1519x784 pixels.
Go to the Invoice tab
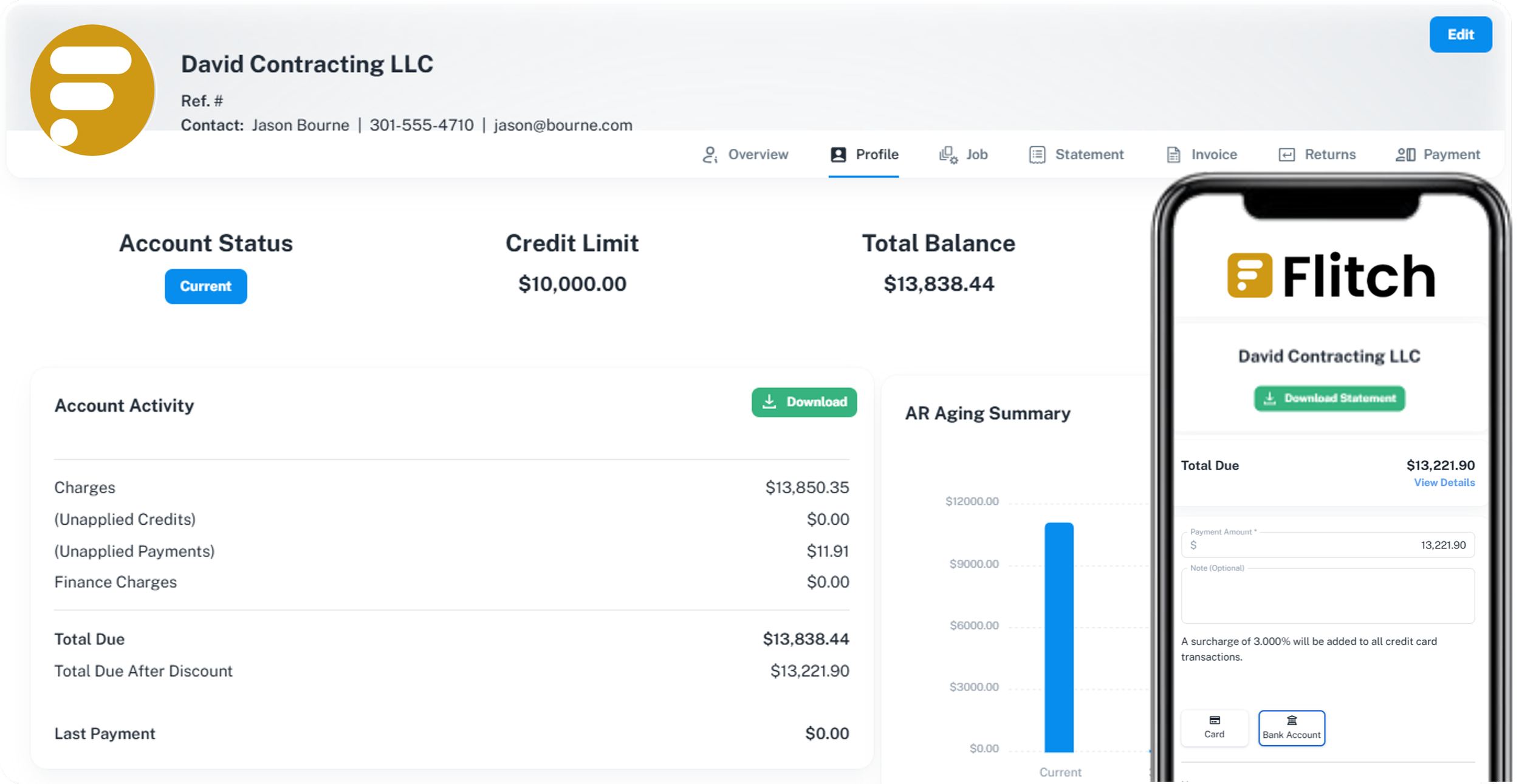point(1202,155)
